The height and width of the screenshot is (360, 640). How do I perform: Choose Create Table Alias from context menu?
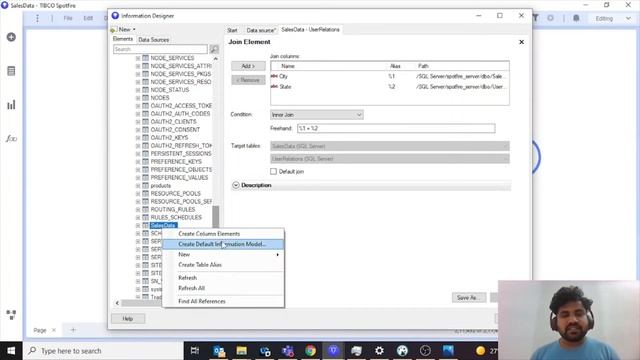point(223,265)
